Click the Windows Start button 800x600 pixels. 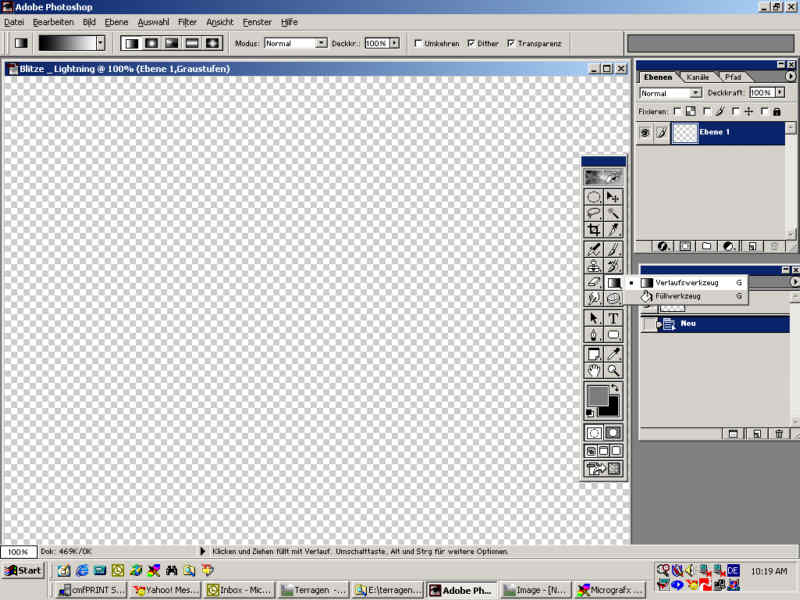[23, 571]
